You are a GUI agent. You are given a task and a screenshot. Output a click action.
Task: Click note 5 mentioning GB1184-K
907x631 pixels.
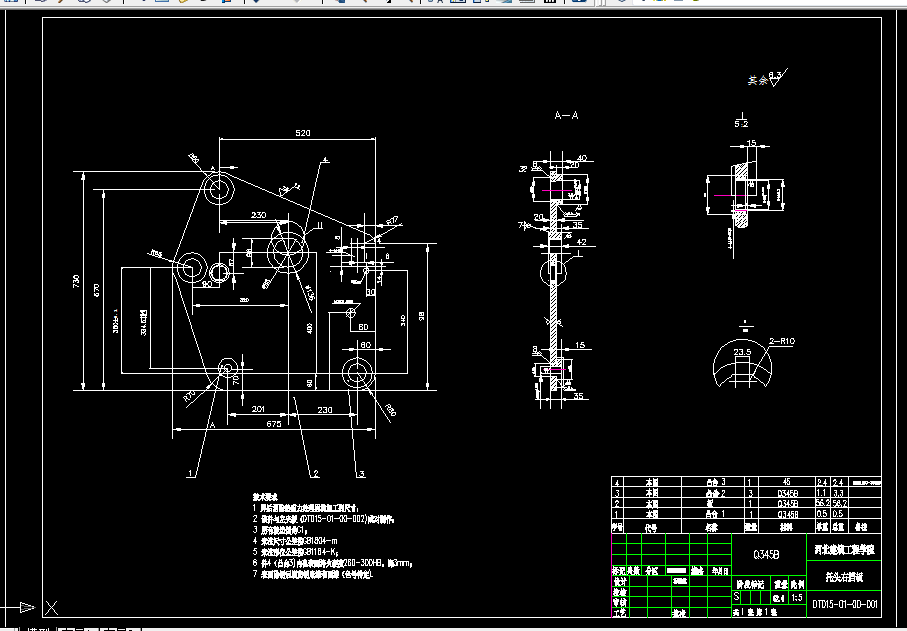[x=296, y=552]
